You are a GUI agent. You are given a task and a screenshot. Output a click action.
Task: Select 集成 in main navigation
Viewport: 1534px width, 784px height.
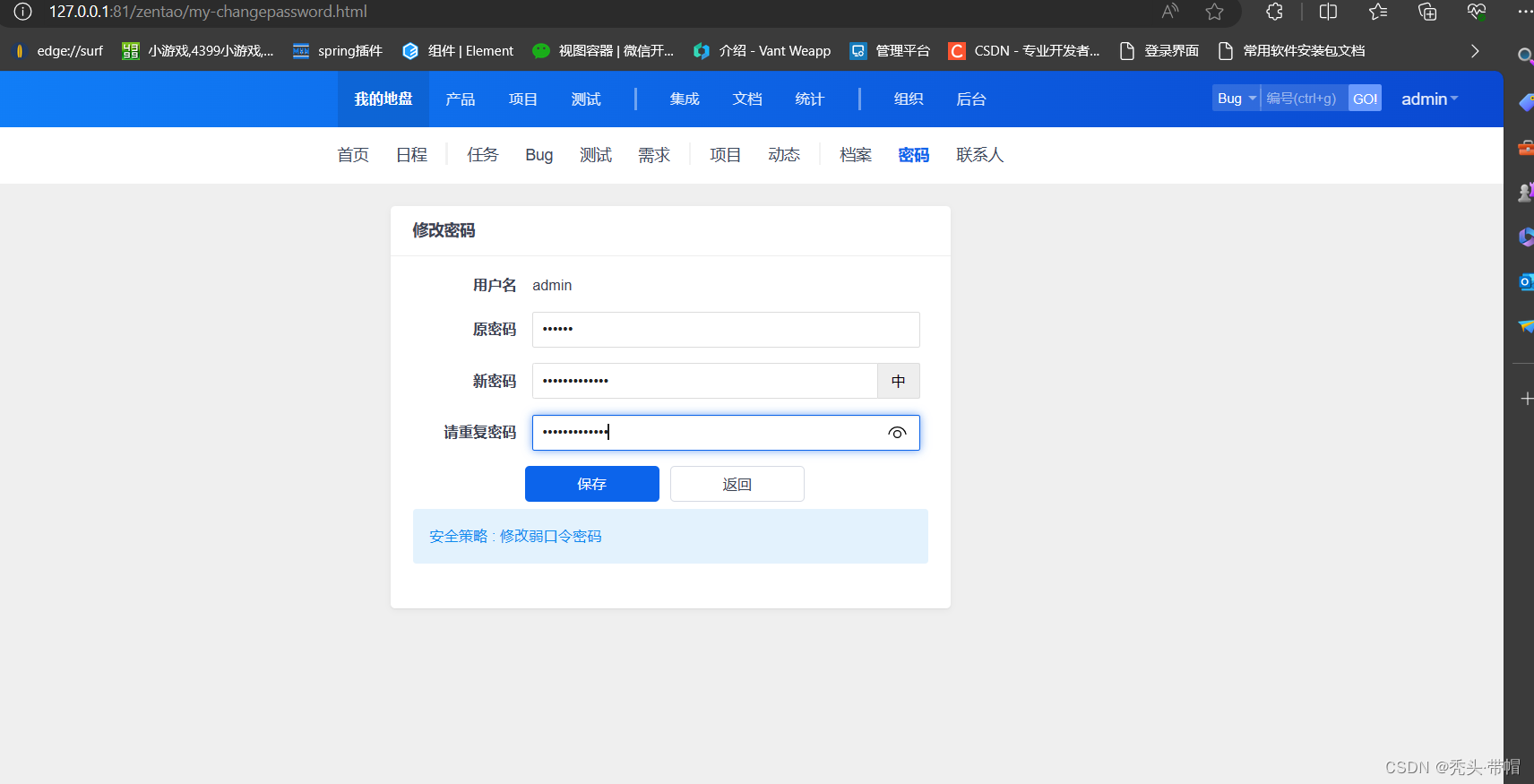[685, 99]
